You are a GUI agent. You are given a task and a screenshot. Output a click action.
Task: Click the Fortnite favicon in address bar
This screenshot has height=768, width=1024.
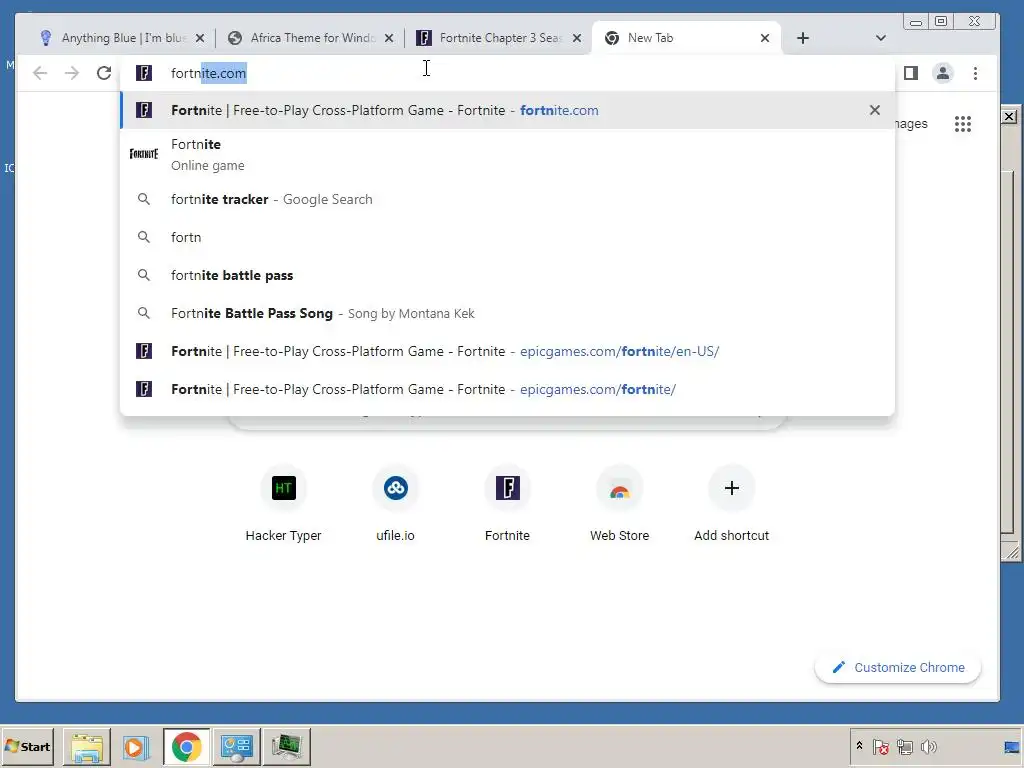click(144, 73)
